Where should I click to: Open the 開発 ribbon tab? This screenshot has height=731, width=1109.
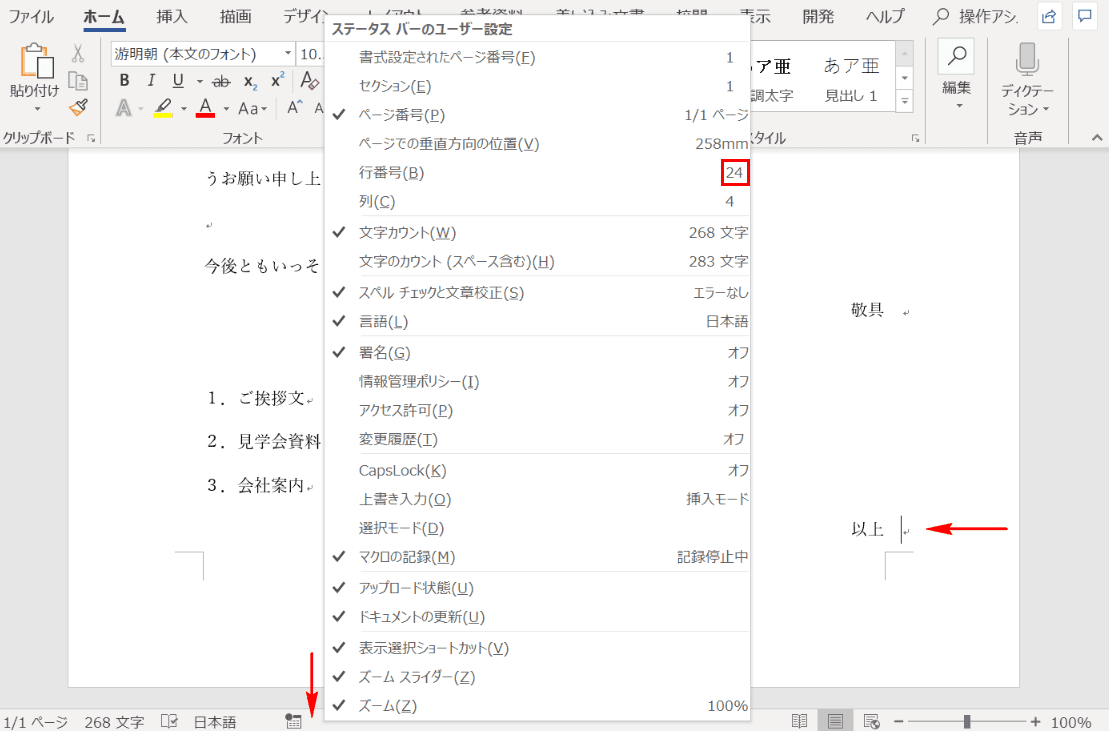pyautogui.click(x=818, y=16)
